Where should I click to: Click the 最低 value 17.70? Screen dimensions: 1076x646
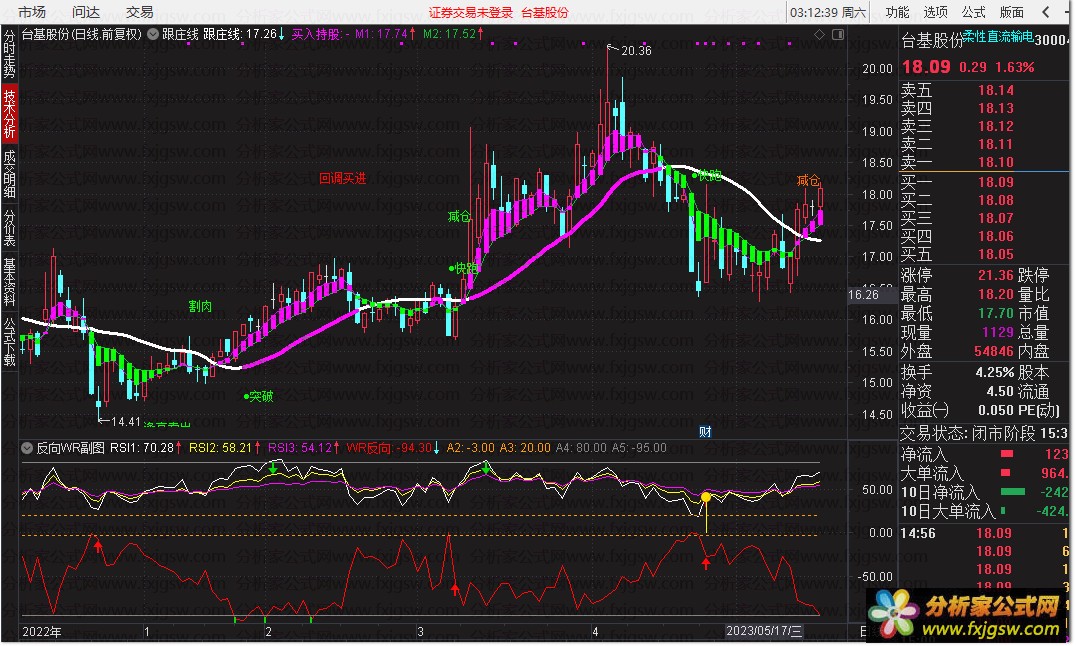coord(996,313)
